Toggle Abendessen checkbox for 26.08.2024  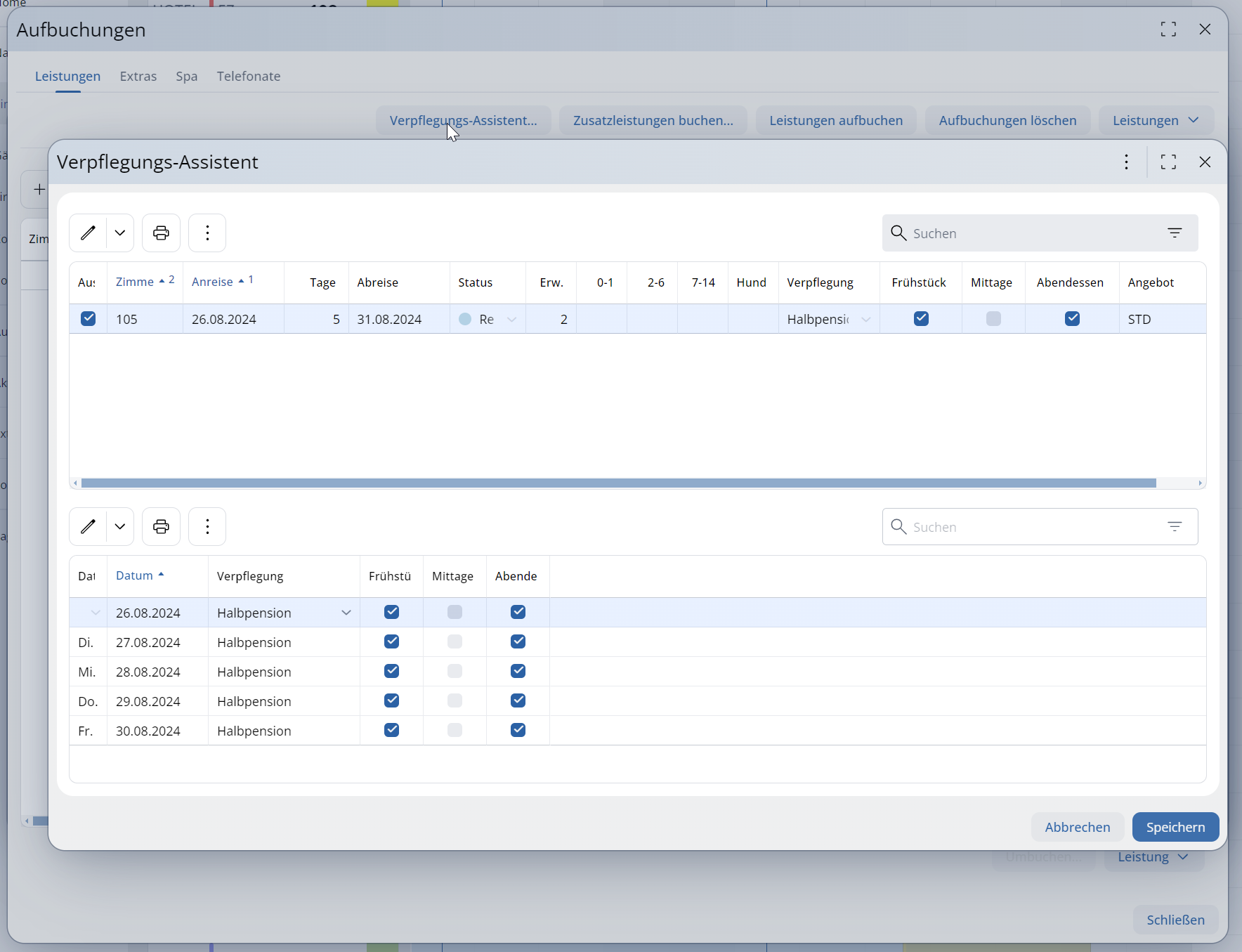click(518, 612)
